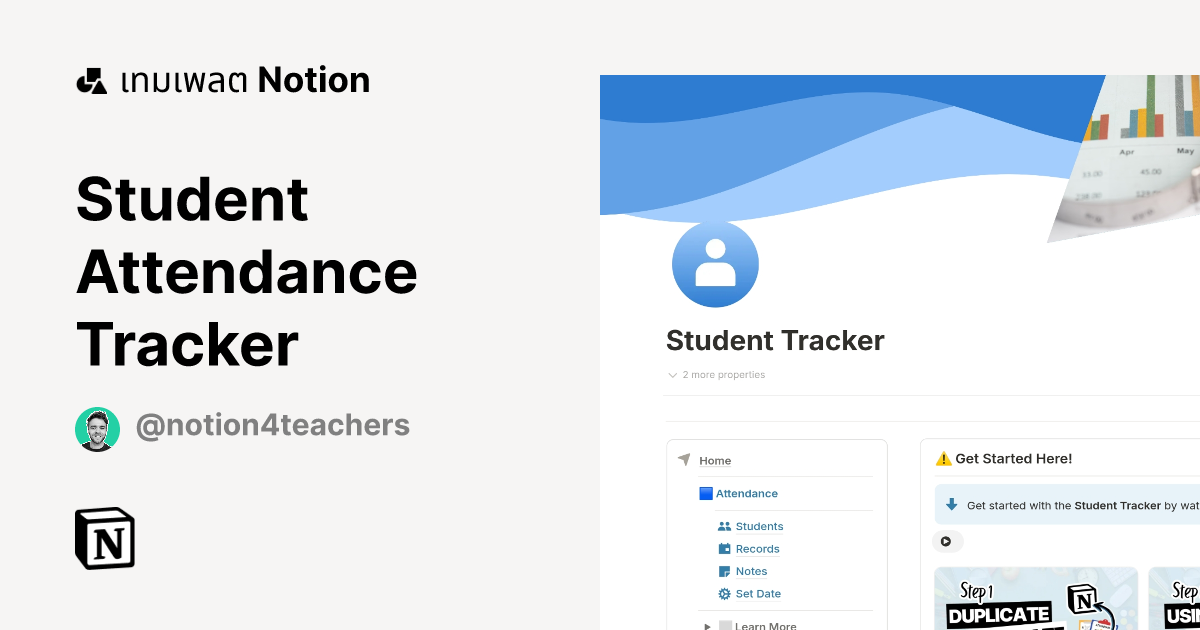Open the Home breadcrumb link

point(715,460)
